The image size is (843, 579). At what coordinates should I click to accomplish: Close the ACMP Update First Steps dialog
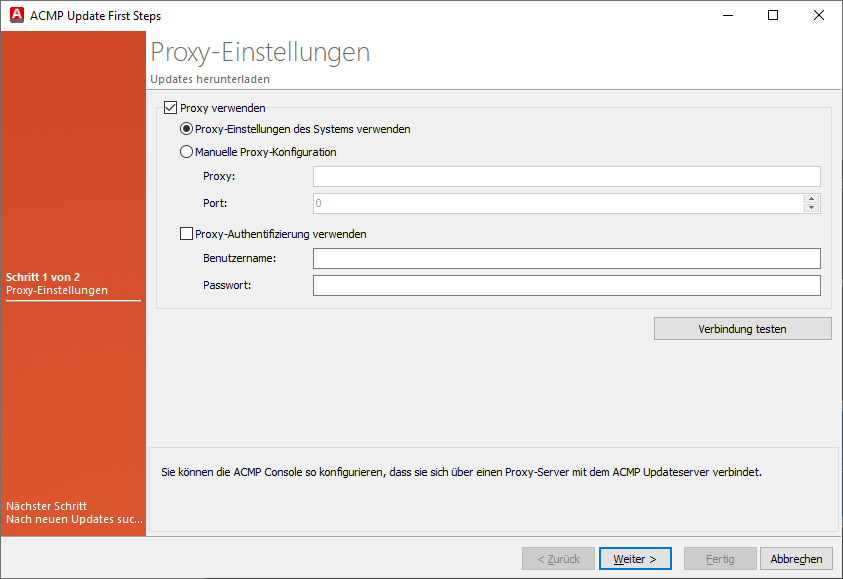[x=818, y=15]
